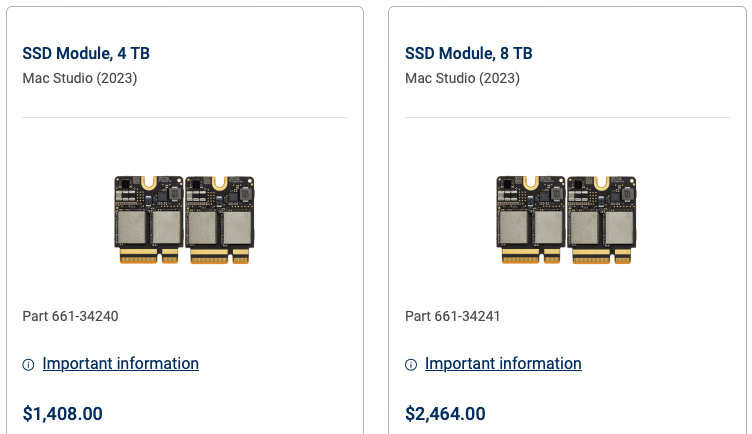Click the 8 TB SSD module product image
This screenshot has width=752, height=434.
567,220
